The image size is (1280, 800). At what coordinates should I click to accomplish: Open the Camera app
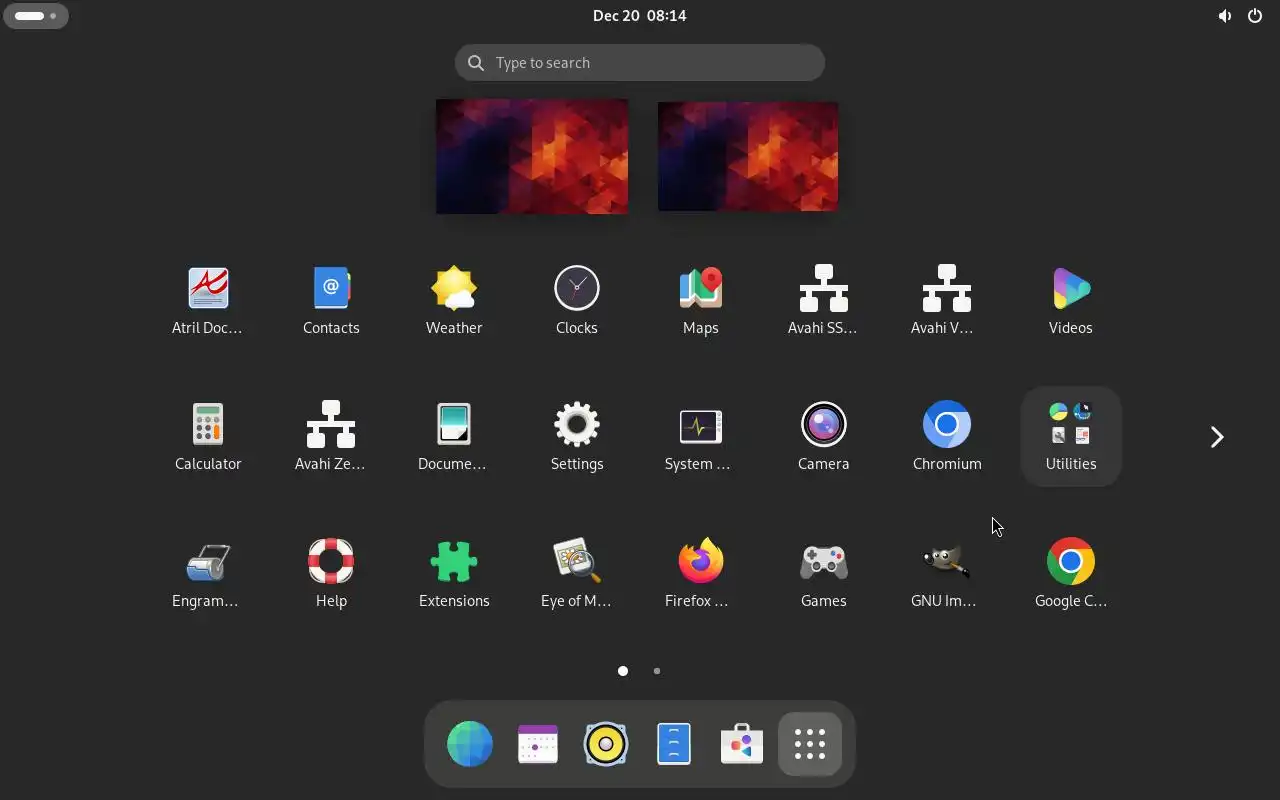pos(823,437)
